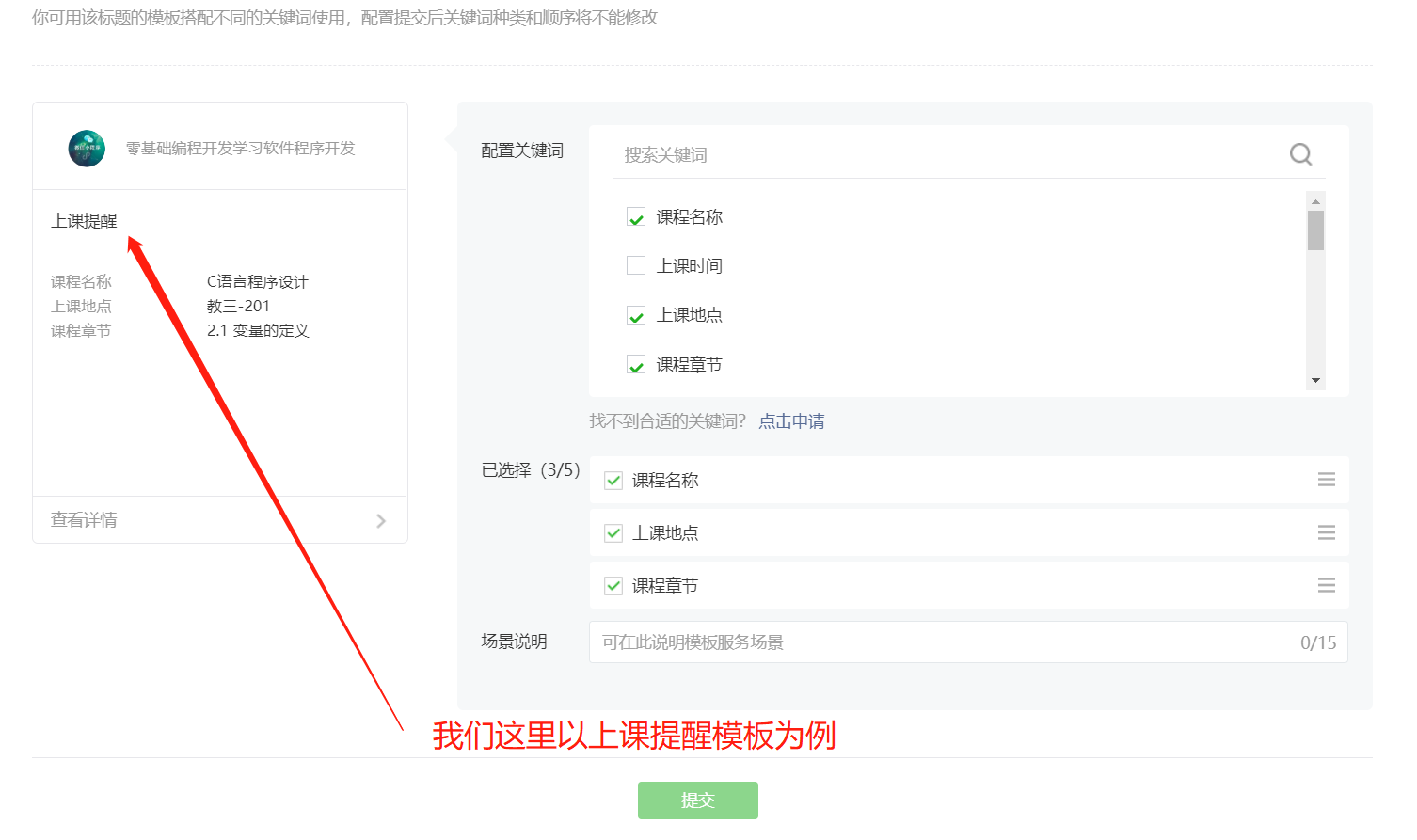Image resolution: width=1417 pixels, height=840 pixels.
Task: Toggle selected 课程章节 checkbox in 已选择
Action: coord(613,586)
